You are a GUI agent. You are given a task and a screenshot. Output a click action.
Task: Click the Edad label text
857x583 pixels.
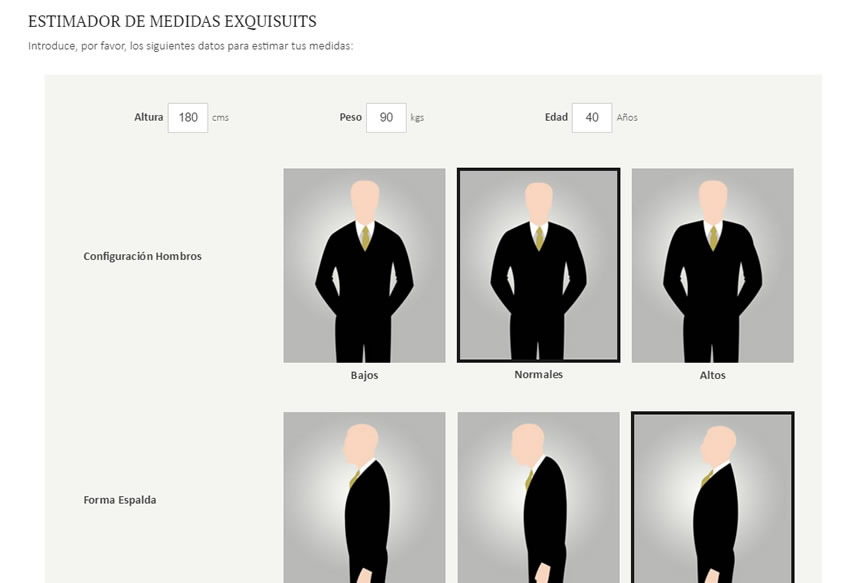556,117
